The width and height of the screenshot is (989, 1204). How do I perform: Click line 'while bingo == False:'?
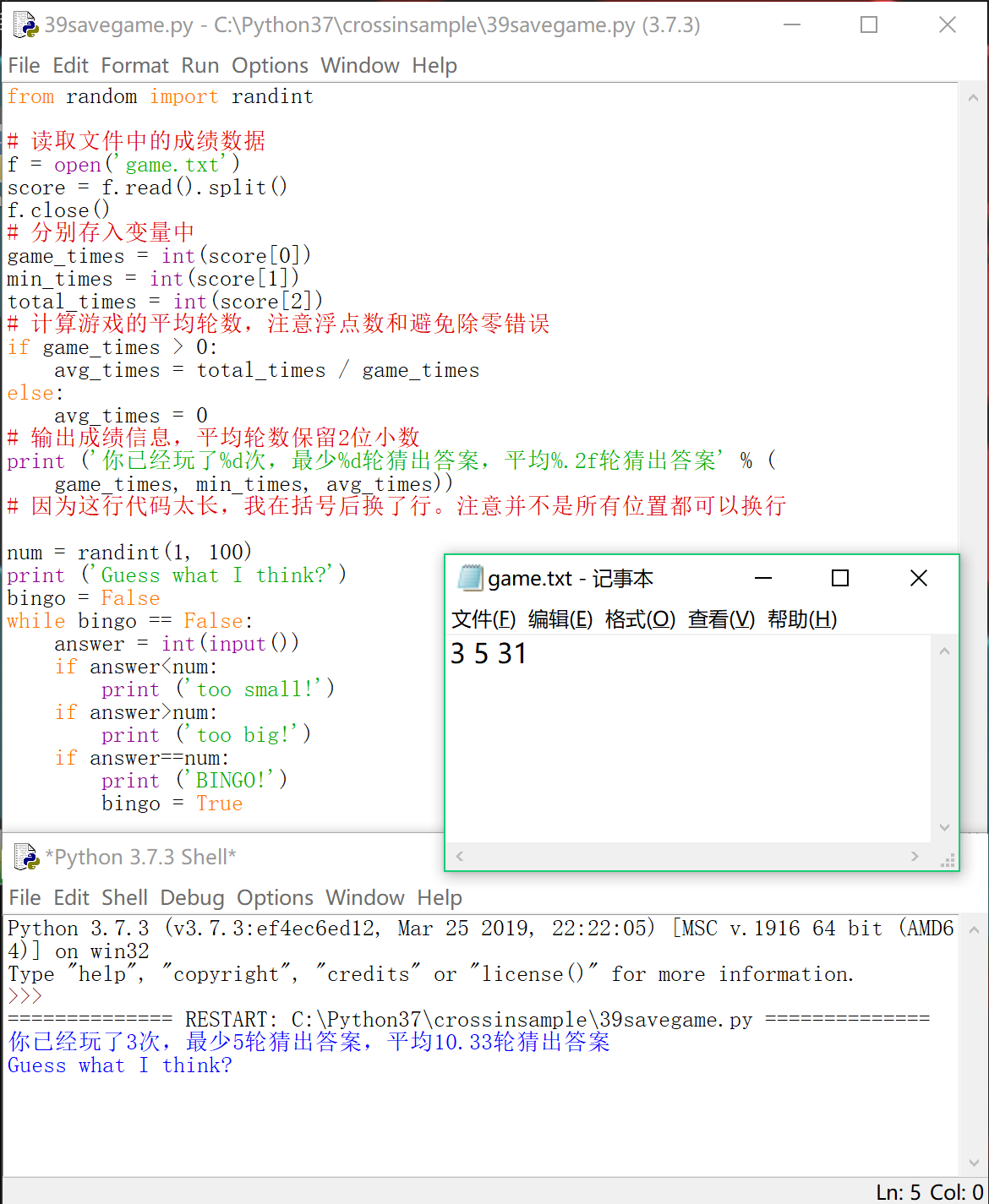(x=129, y=621)
